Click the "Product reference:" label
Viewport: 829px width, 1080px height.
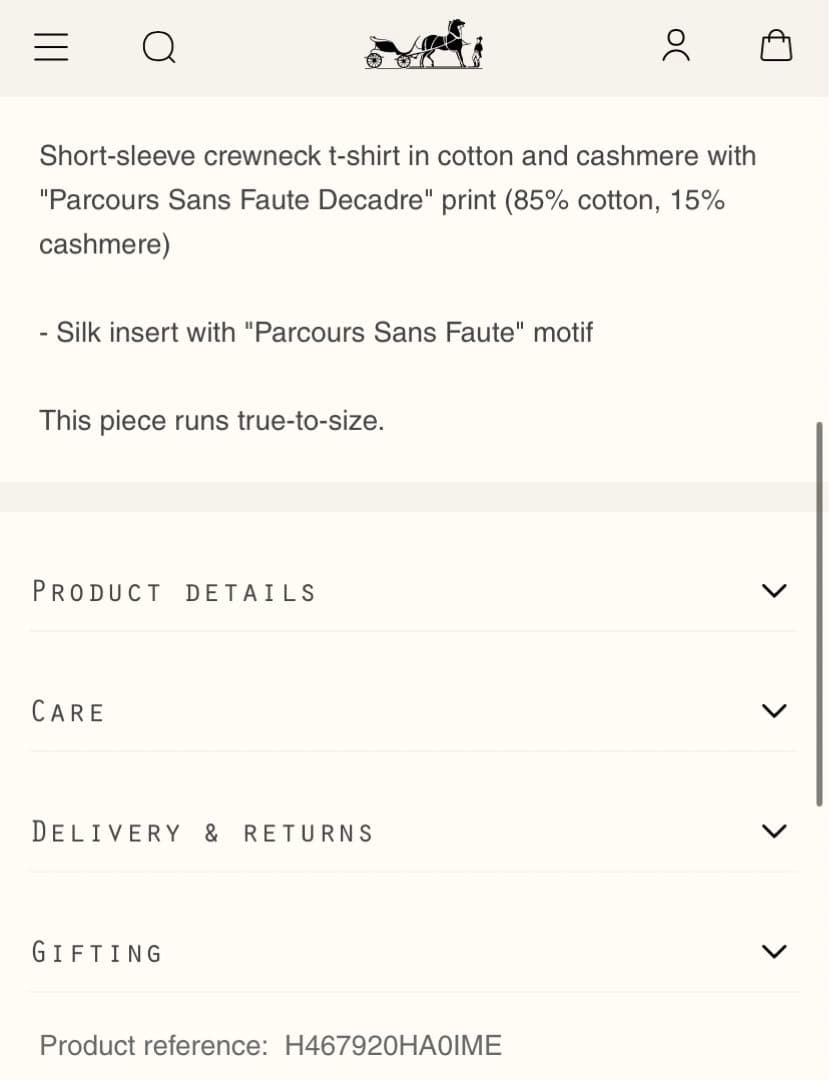pyautogui.click(x=153, y=1046)
